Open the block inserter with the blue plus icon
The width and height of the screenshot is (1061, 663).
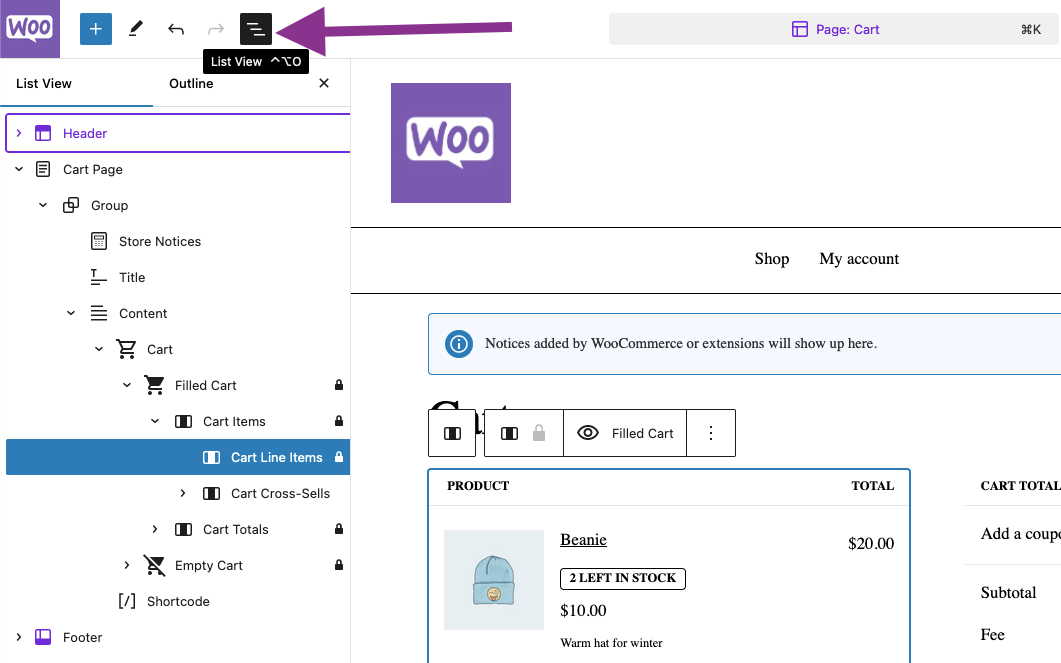96,28
